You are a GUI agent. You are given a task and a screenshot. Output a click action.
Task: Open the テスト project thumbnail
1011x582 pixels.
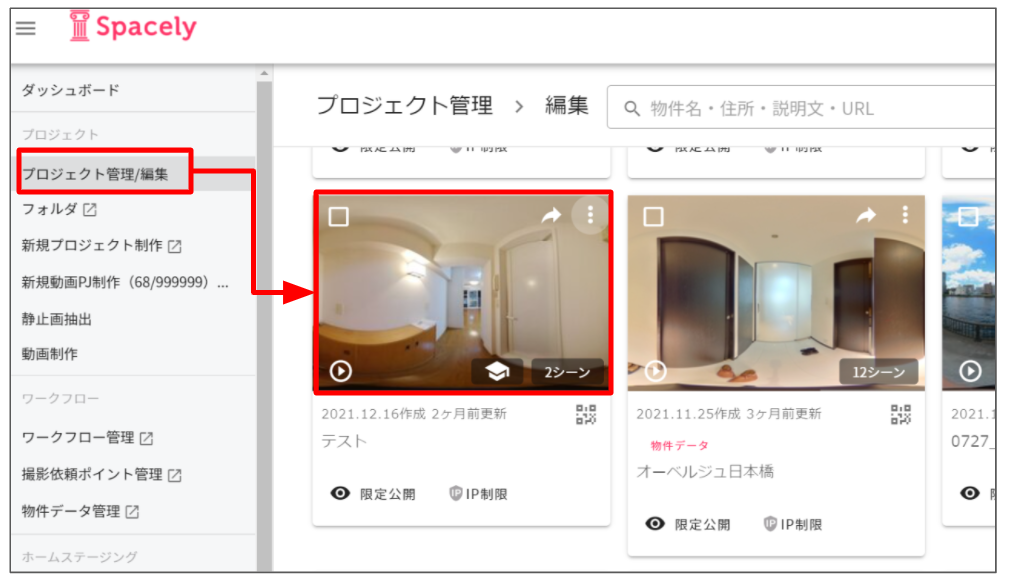coord(462,293)
